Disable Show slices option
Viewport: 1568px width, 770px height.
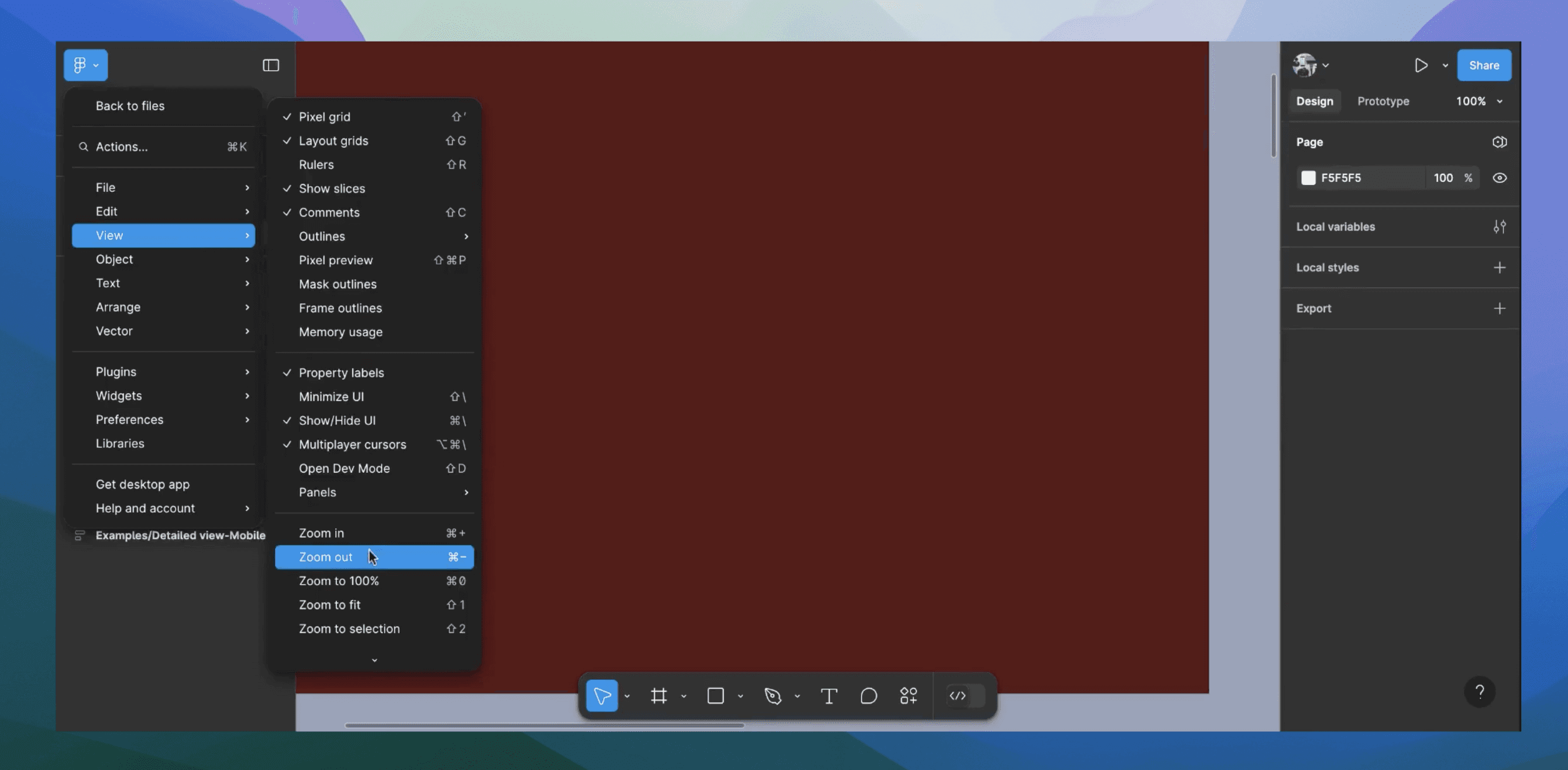pos(332,188)
